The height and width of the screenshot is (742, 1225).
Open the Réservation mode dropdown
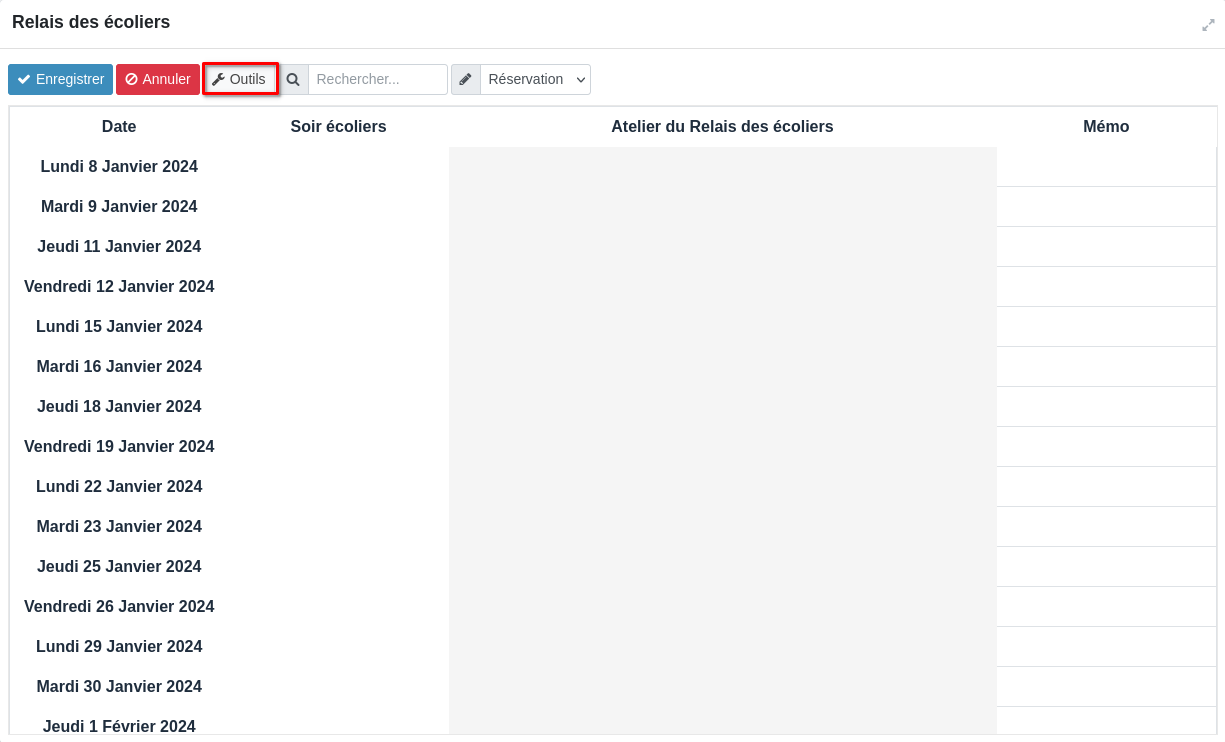(x=535, y=79)
